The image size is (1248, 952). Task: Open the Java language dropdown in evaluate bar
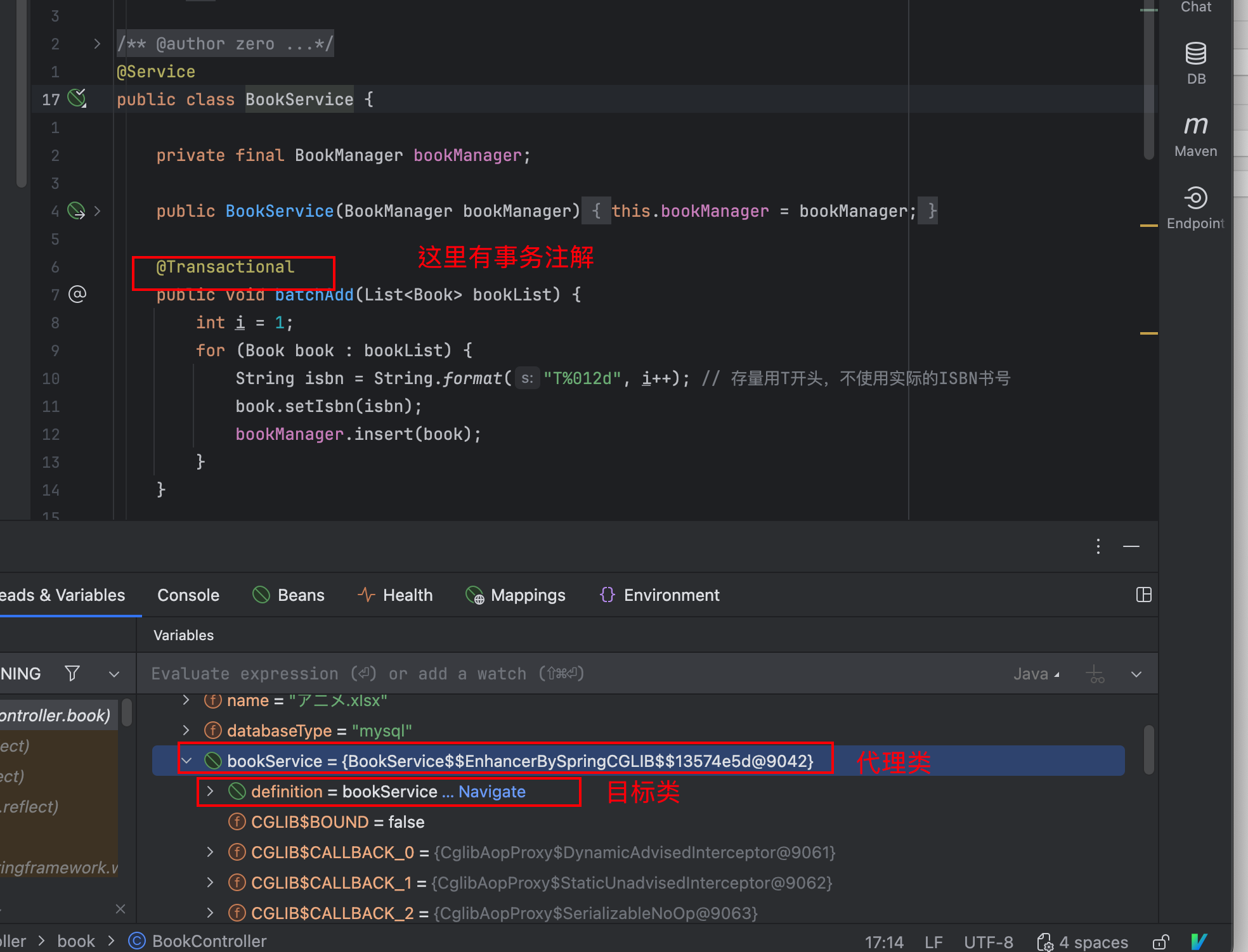(1036, 674)
